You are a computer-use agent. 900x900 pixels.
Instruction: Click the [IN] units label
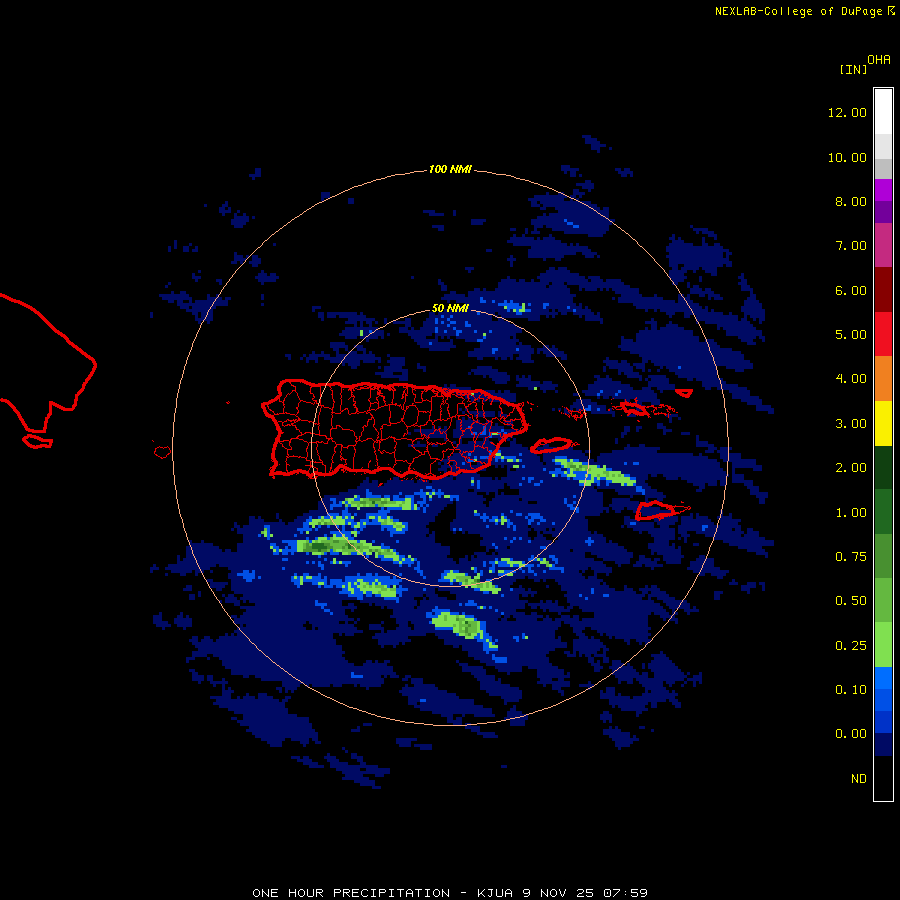pyautogui.click(x=853, y=69)
